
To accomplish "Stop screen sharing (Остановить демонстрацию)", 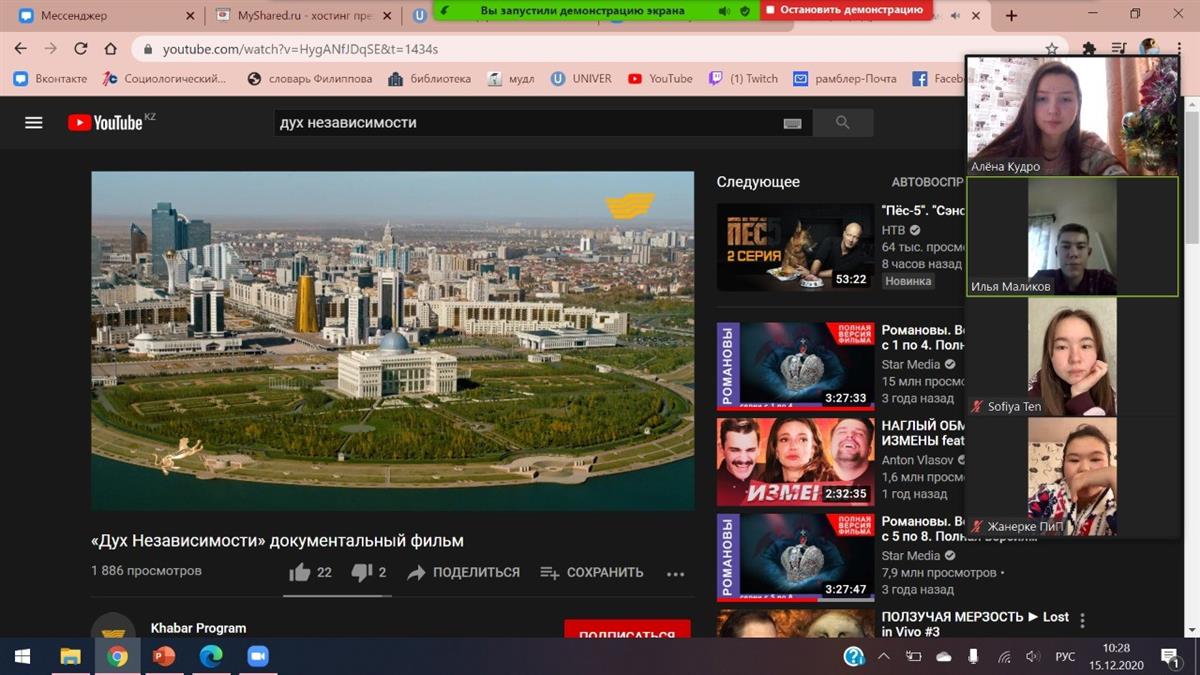I will coord(846,10).
